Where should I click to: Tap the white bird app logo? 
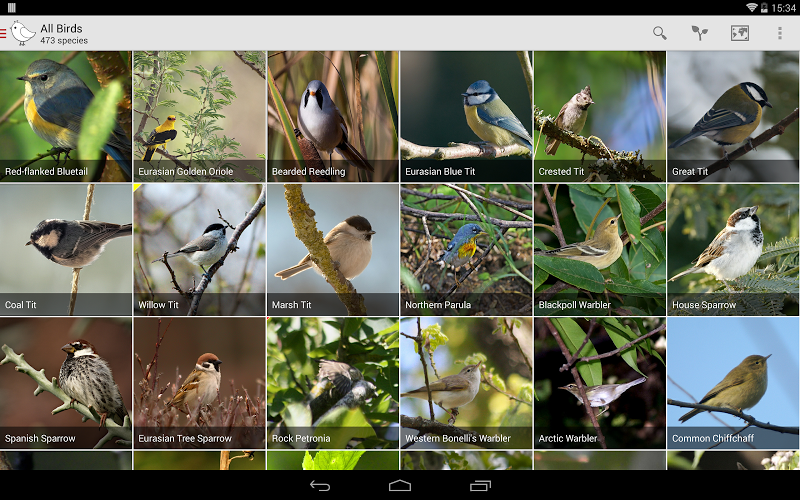22,33
